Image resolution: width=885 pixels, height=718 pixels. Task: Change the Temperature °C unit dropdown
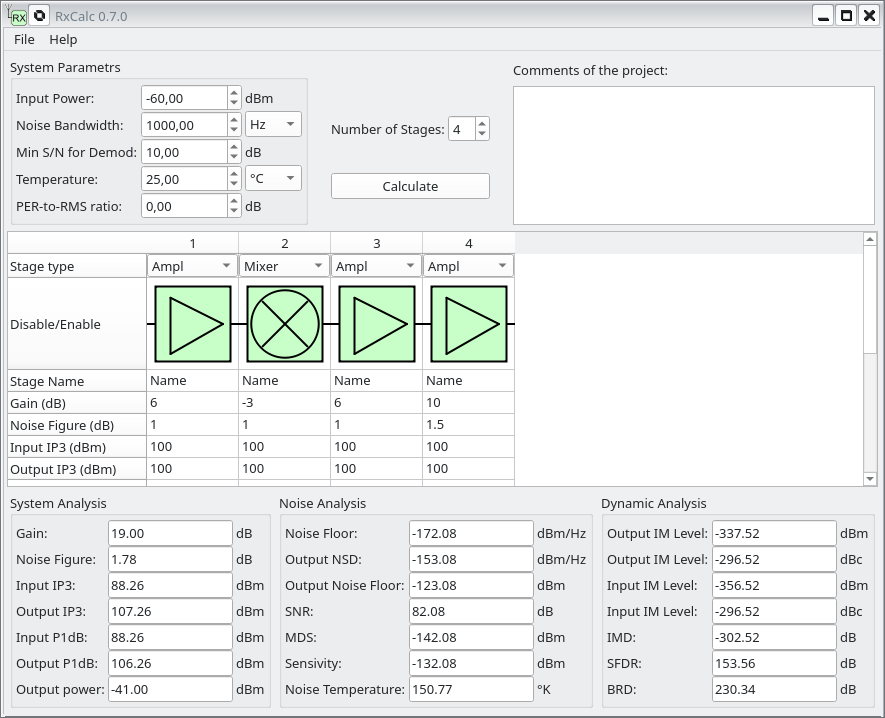tap(273, 179)
